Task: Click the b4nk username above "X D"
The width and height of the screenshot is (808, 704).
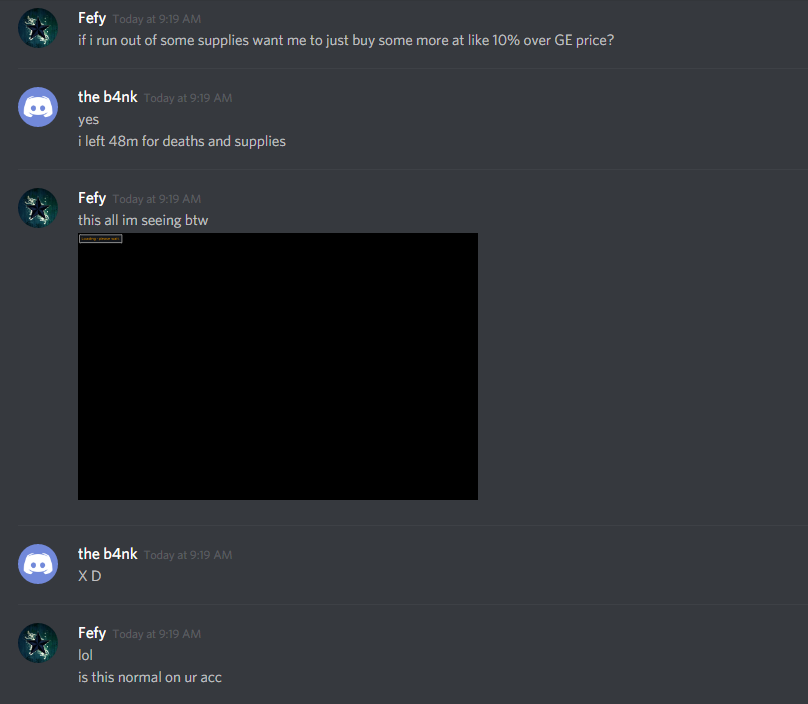Action: tap(107, 554)
